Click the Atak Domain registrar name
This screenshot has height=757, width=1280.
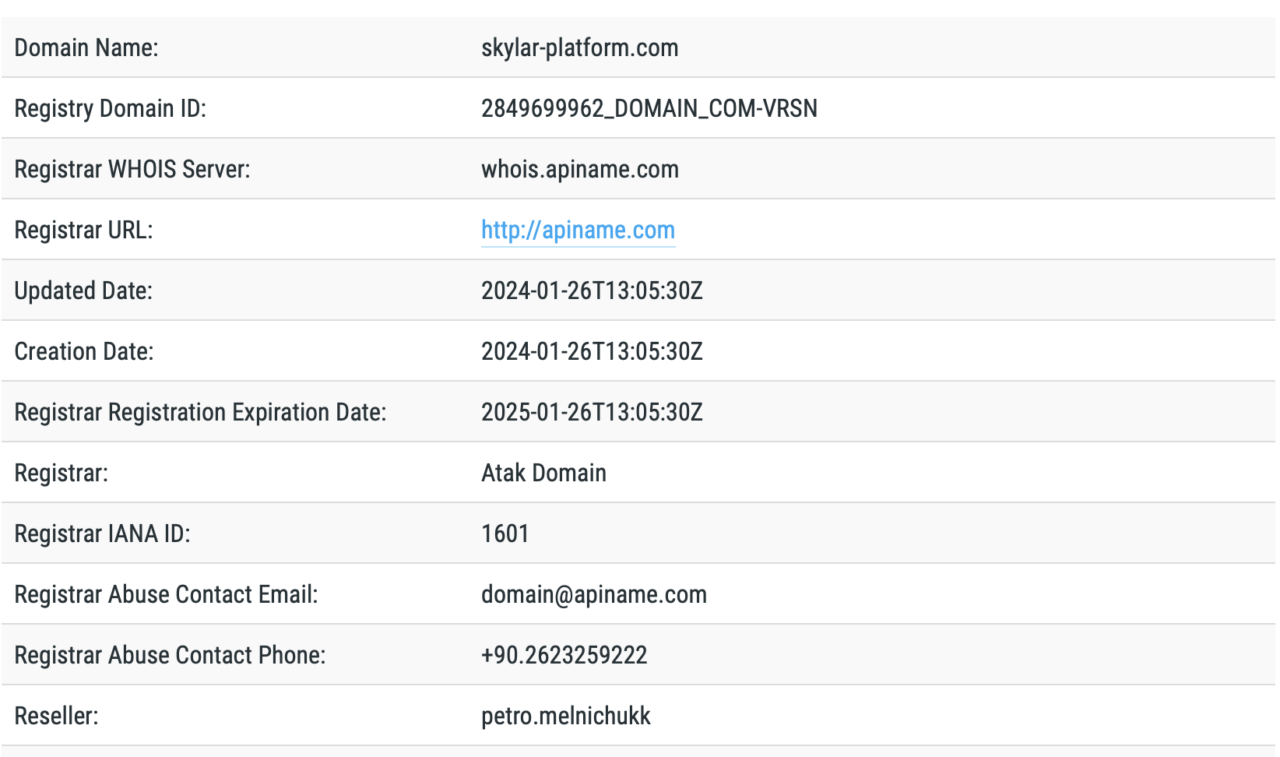[x=544, y=473]
